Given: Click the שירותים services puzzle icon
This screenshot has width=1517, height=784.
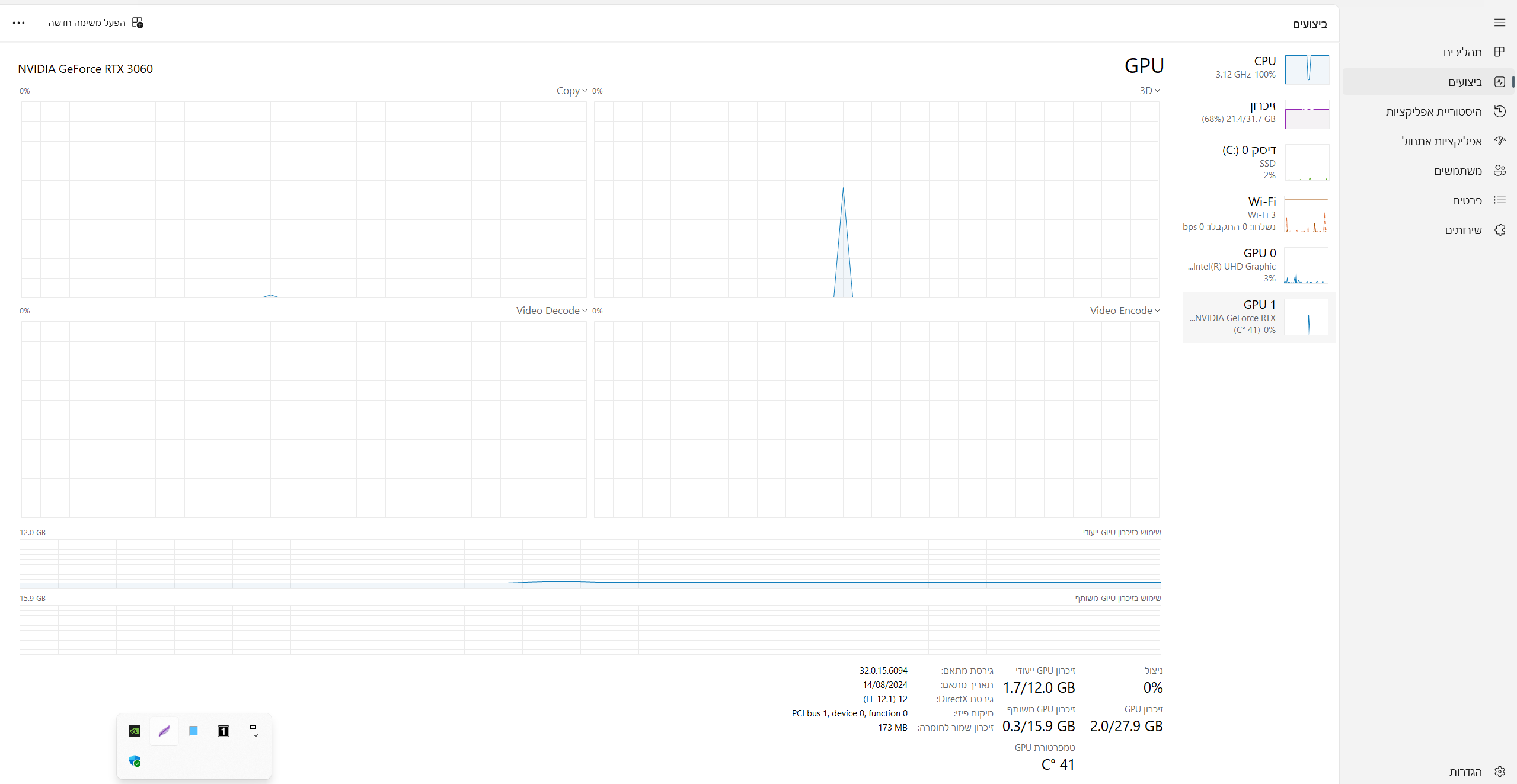Looking at the screenshot, I should coord(1499,230).
